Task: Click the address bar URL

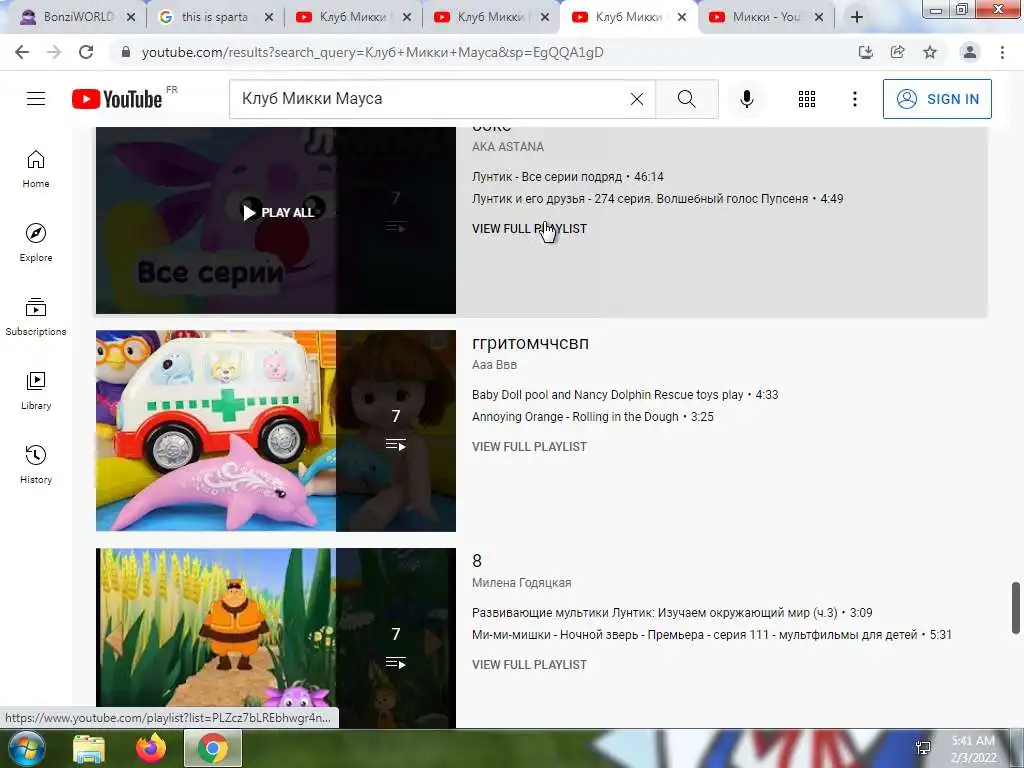Action: click(372, 52)
